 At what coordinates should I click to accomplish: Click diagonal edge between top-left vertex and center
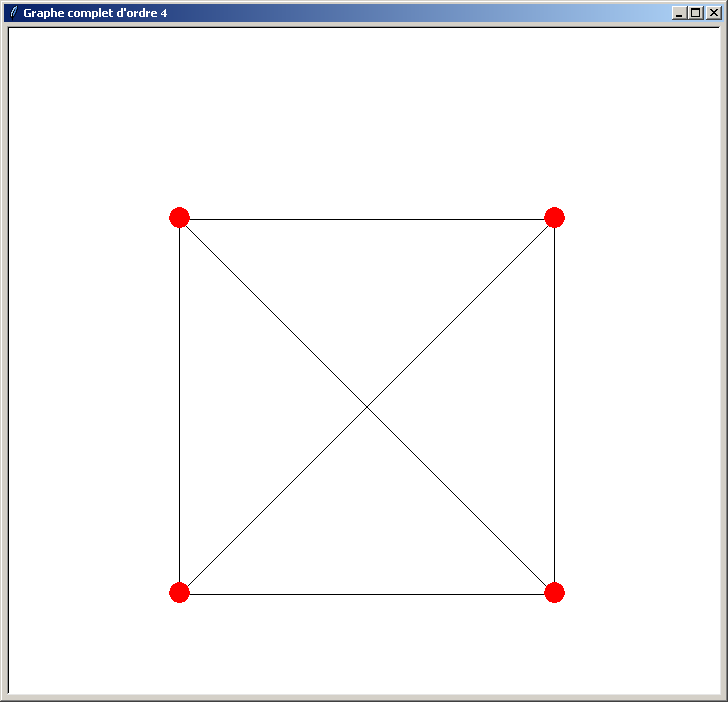tap(273, 313)
